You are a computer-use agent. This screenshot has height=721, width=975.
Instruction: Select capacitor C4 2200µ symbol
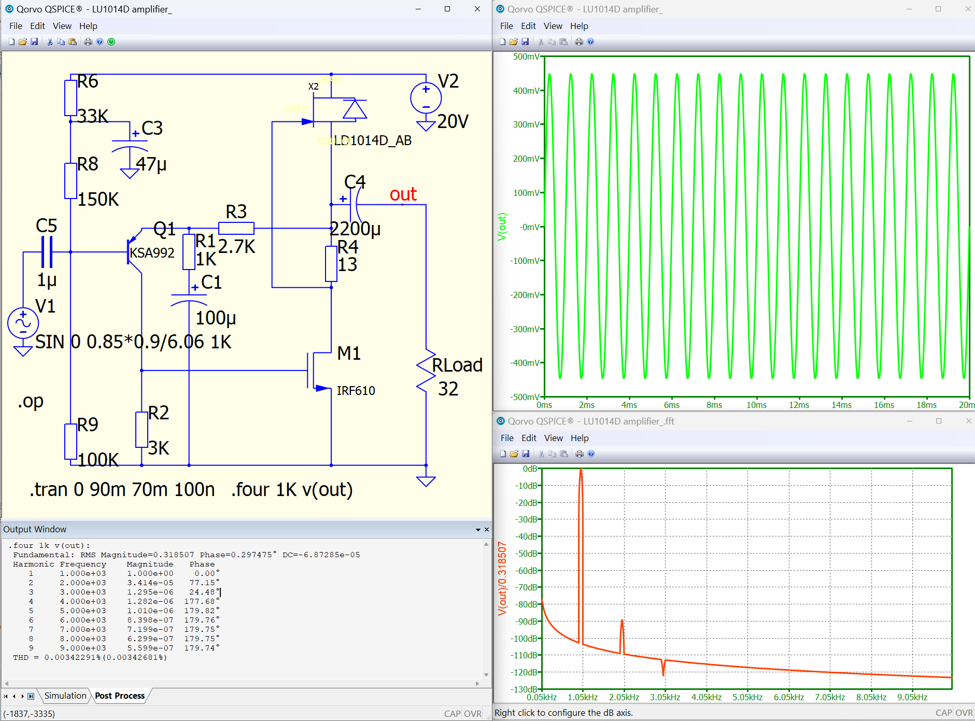click(354, 204)
